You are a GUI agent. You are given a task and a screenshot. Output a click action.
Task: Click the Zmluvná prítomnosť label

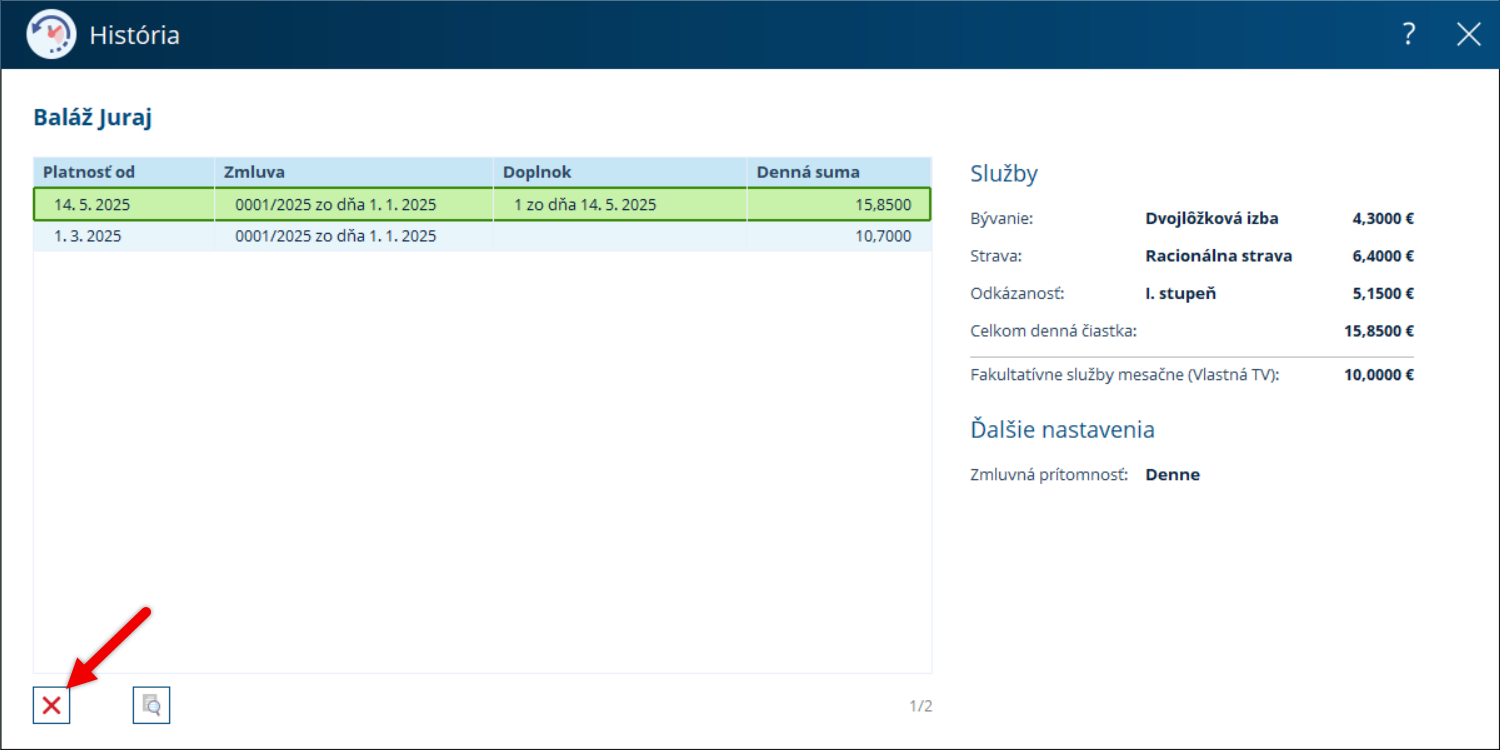[1049, 474]
